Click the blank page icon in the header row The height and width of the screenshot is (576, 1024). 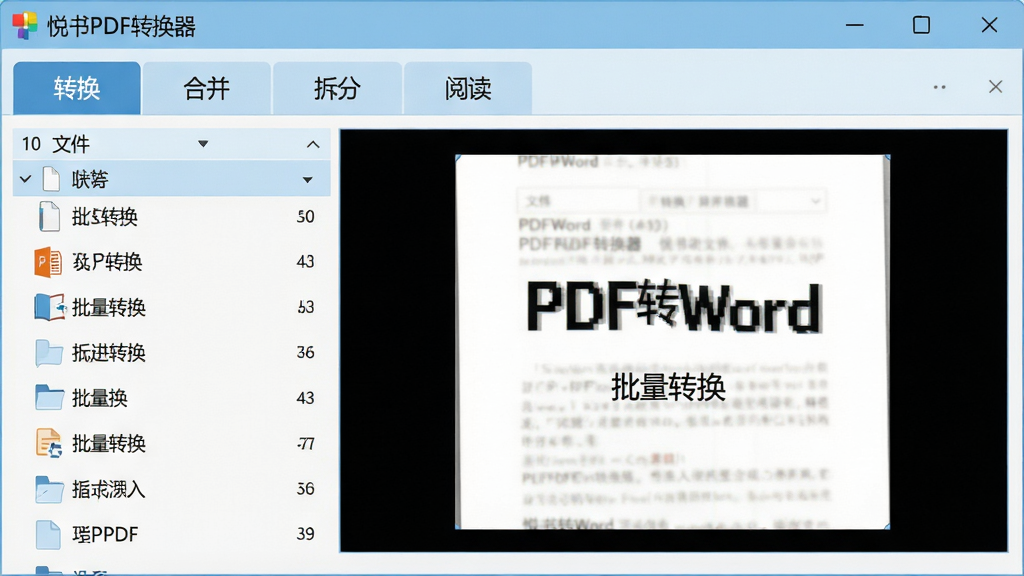point(51,178)
